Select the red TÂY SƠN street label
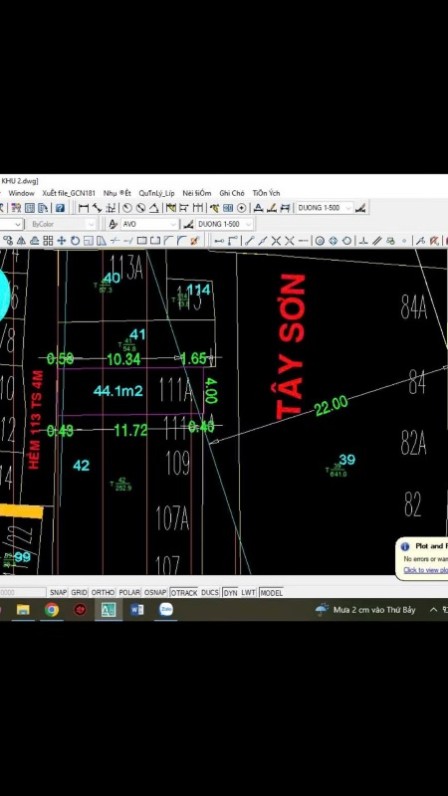Image resolution: width=448 pixels, height=796 pixels. 291,346
